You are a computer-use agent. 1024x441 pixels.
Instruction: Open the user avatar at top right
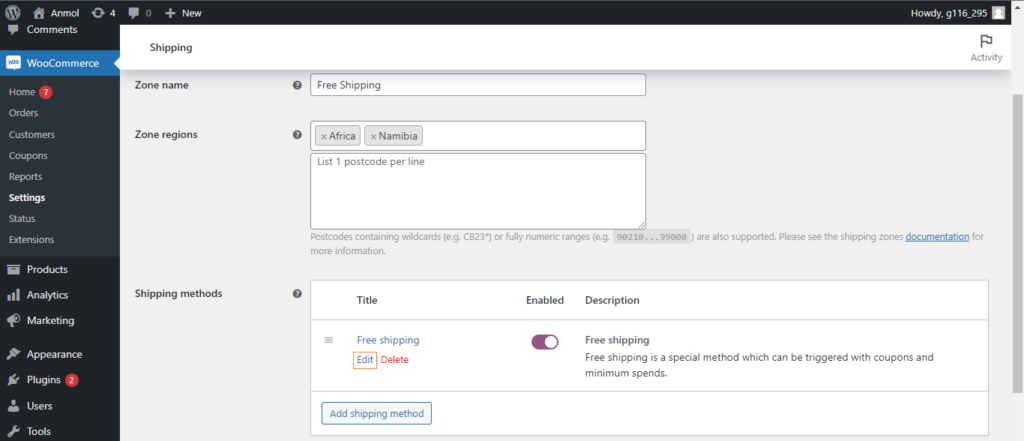[x=998, y=12]
